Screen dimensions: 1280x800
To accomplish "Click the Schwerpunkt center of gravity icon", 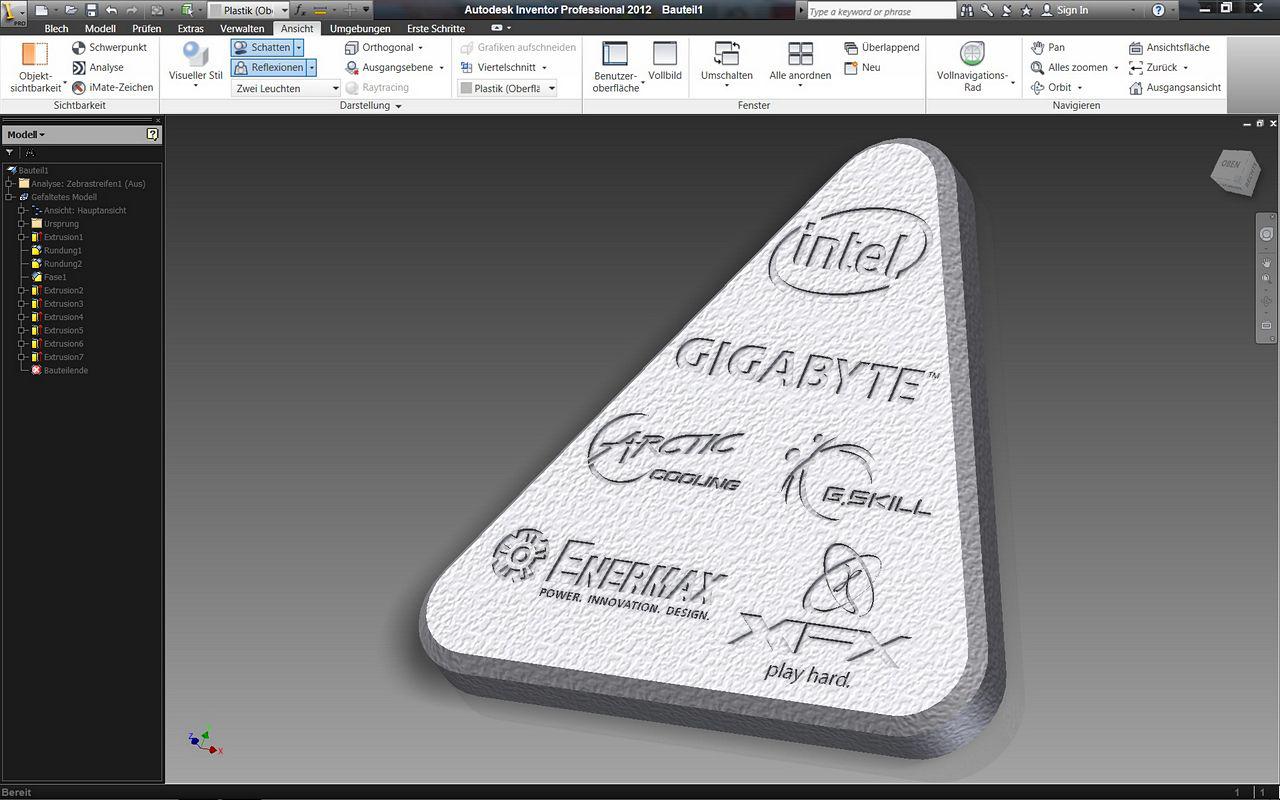I will pos(79,47).
